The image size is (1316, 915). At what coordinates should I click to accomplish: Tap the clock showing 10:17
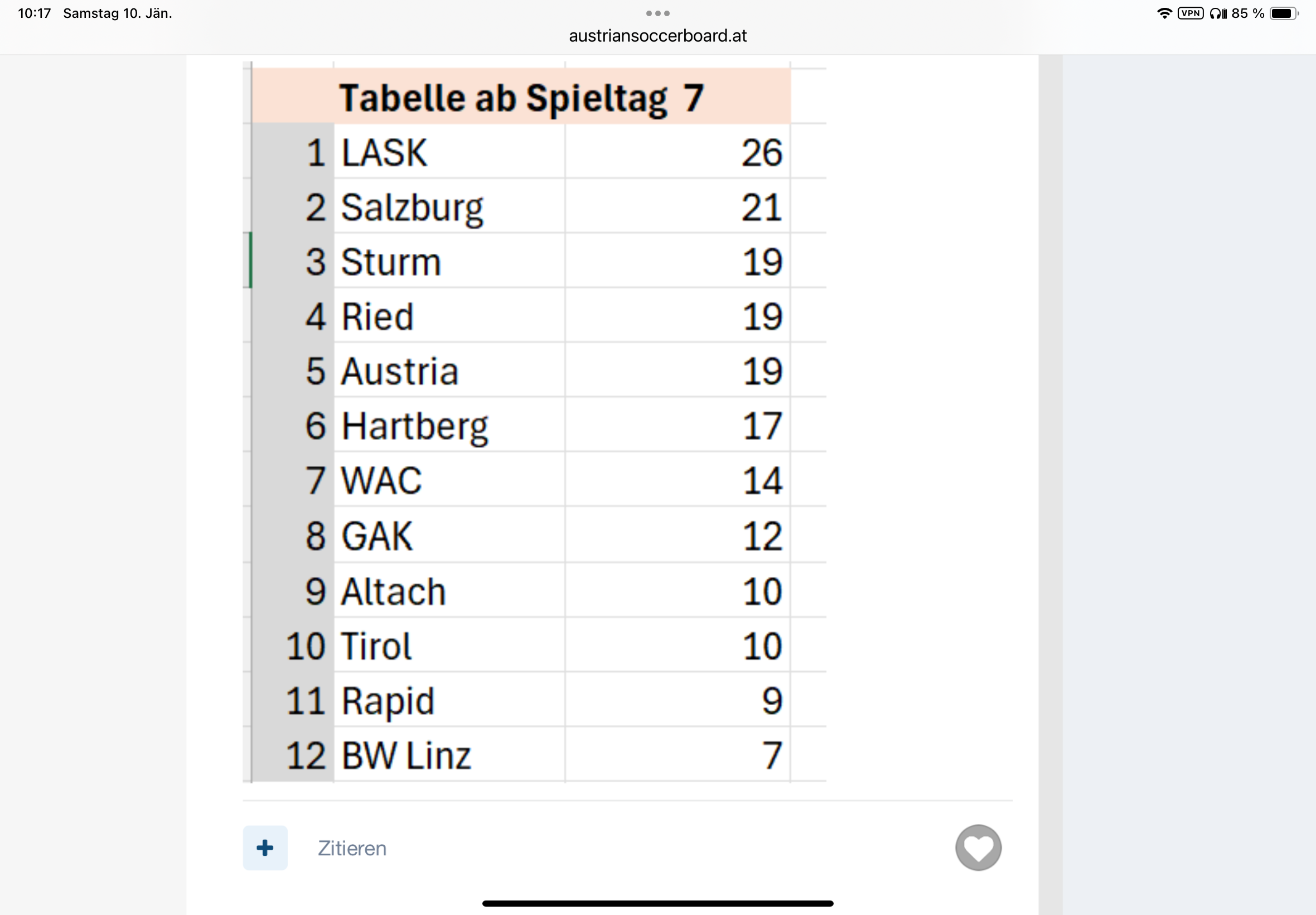pos(35,13)
